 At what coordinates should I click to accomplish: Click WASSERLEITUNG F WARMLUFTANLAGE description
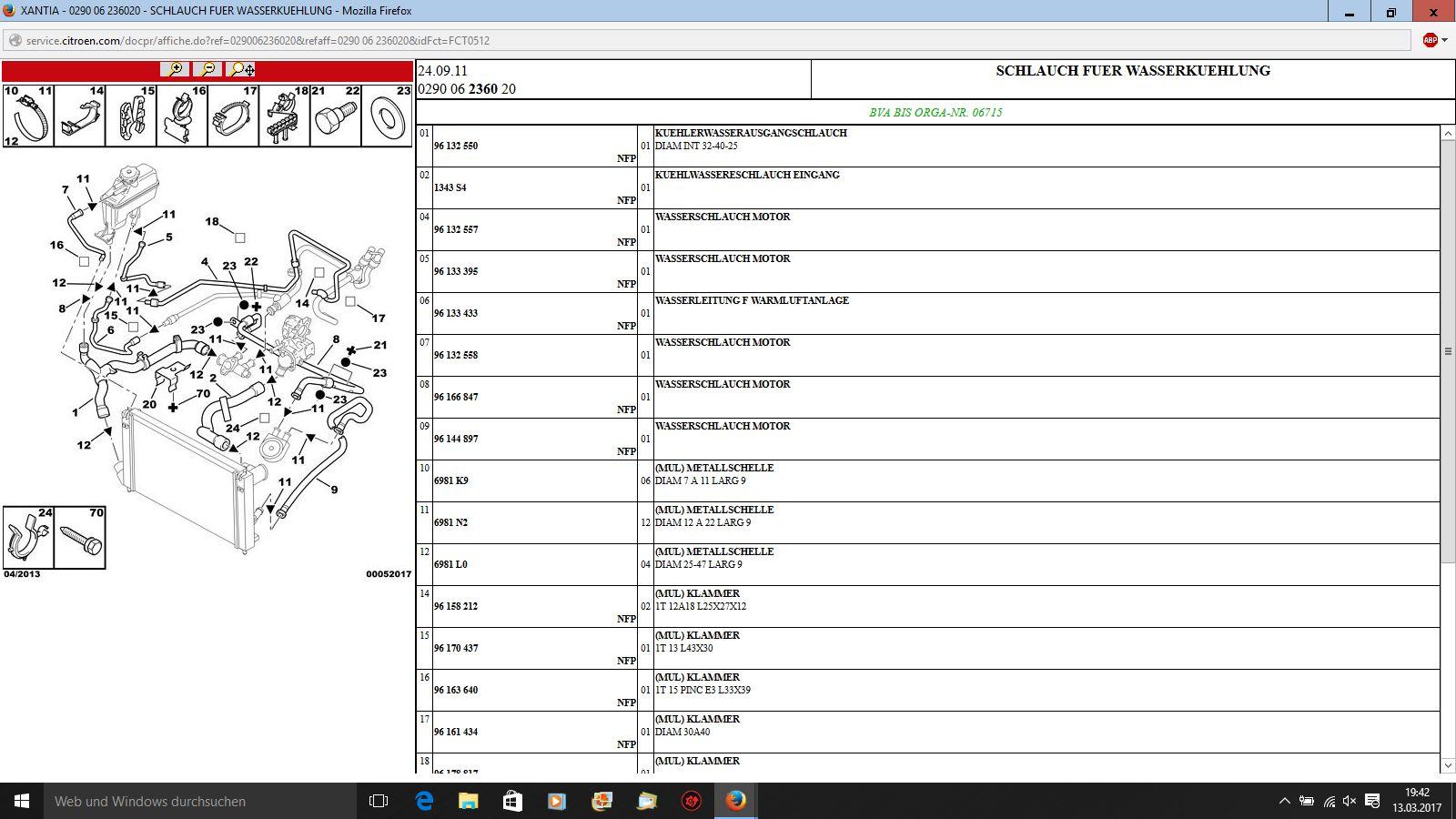click(x=752, y=300)
